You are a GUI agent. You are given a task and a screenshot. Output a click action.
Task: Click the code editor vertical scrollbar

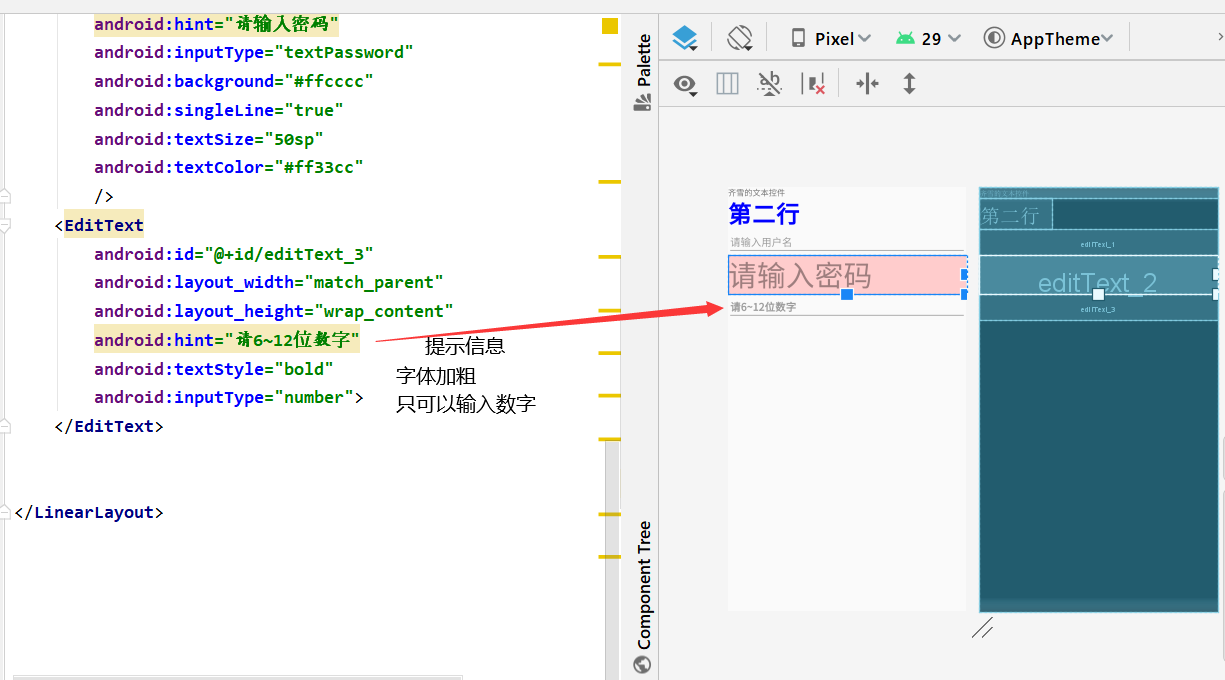pos(612,560)
